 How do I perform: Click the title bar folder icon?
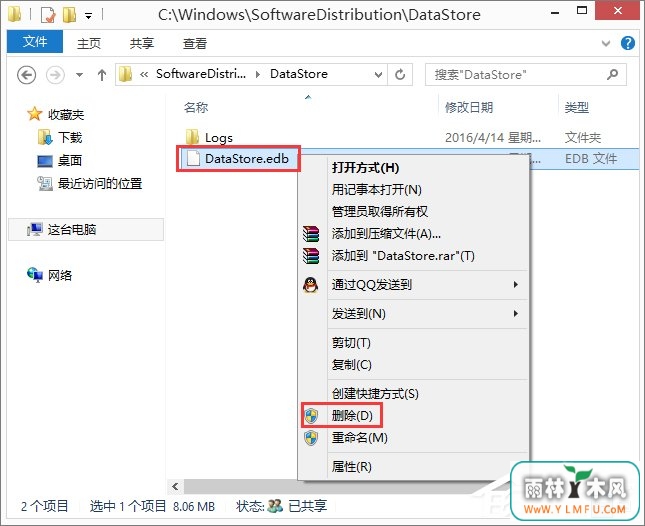(x=14, y=14)
